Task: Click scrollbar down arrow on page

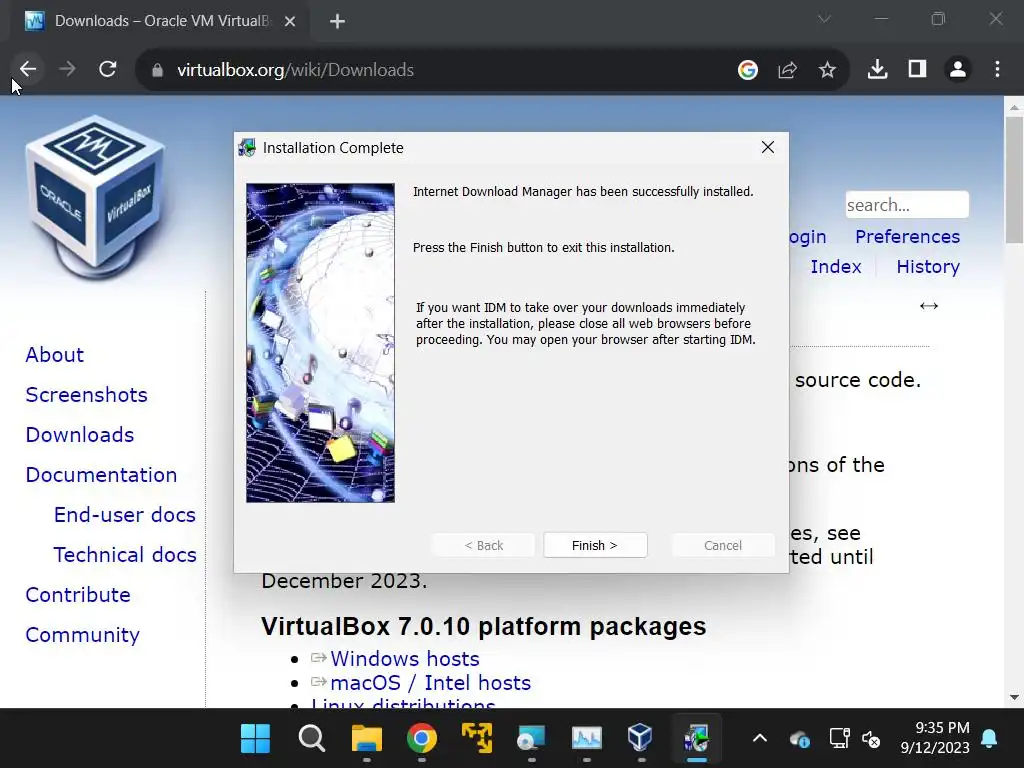Action: click(x=1014, y=697)
